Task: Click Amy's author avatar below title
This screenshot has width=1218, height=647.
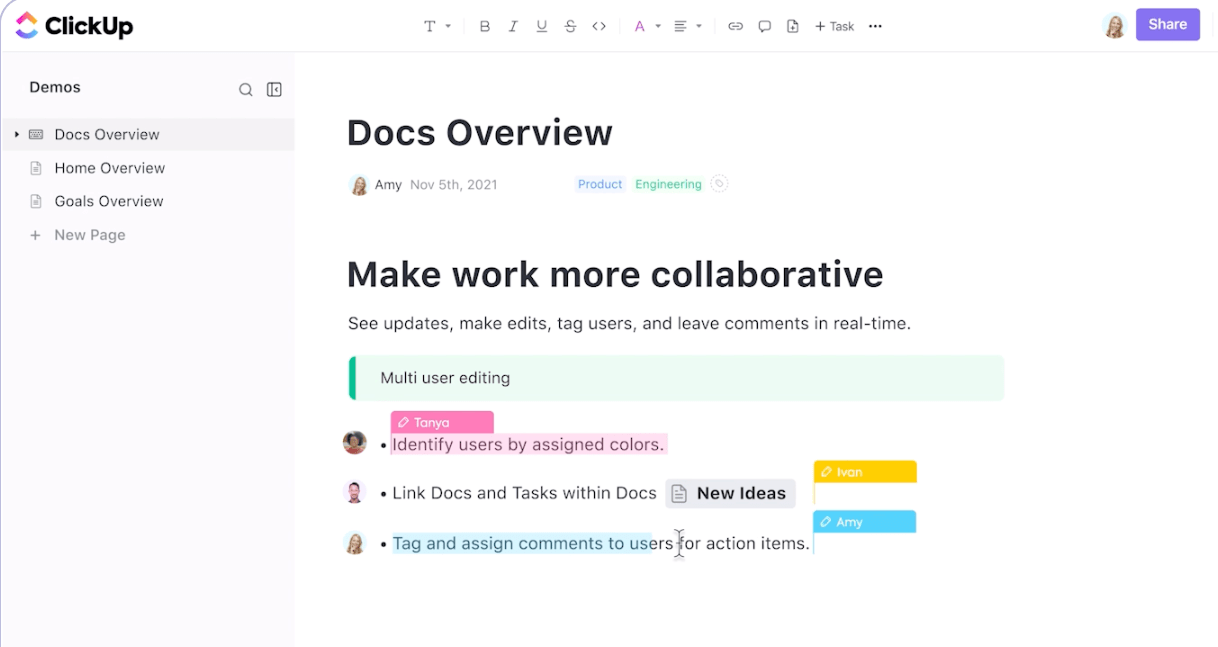Action: [359, 185]
